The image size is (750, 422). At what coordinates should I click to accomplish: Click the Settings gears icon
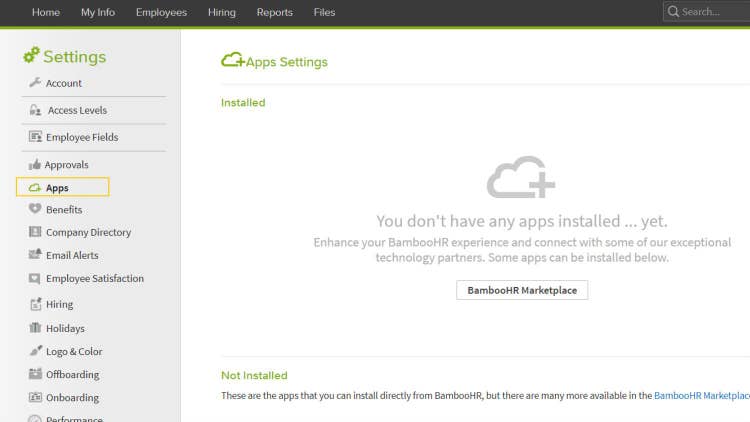32,55
